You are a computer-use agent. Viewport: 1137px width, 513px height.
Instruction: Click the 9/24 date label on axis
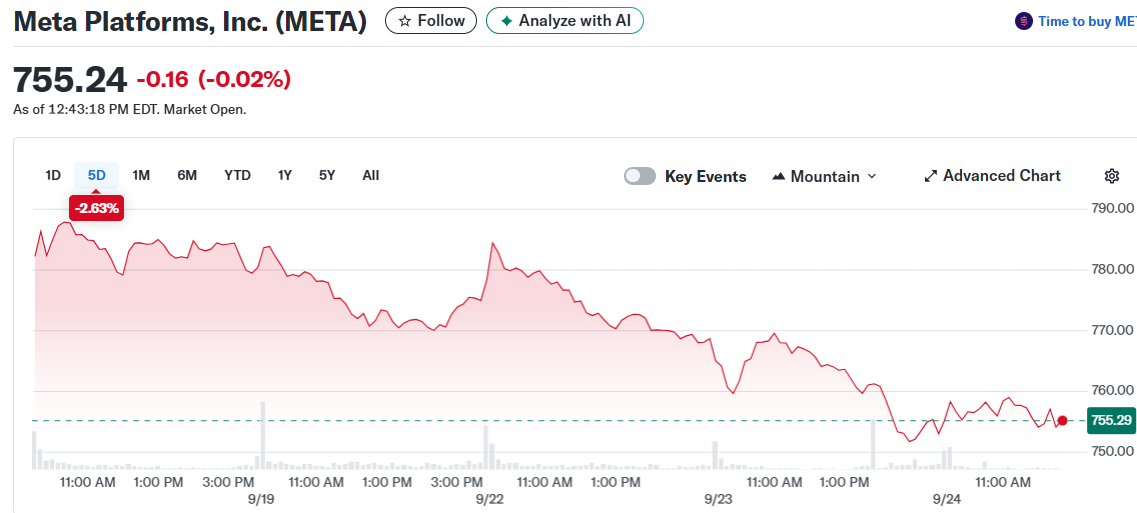[946, 499]
